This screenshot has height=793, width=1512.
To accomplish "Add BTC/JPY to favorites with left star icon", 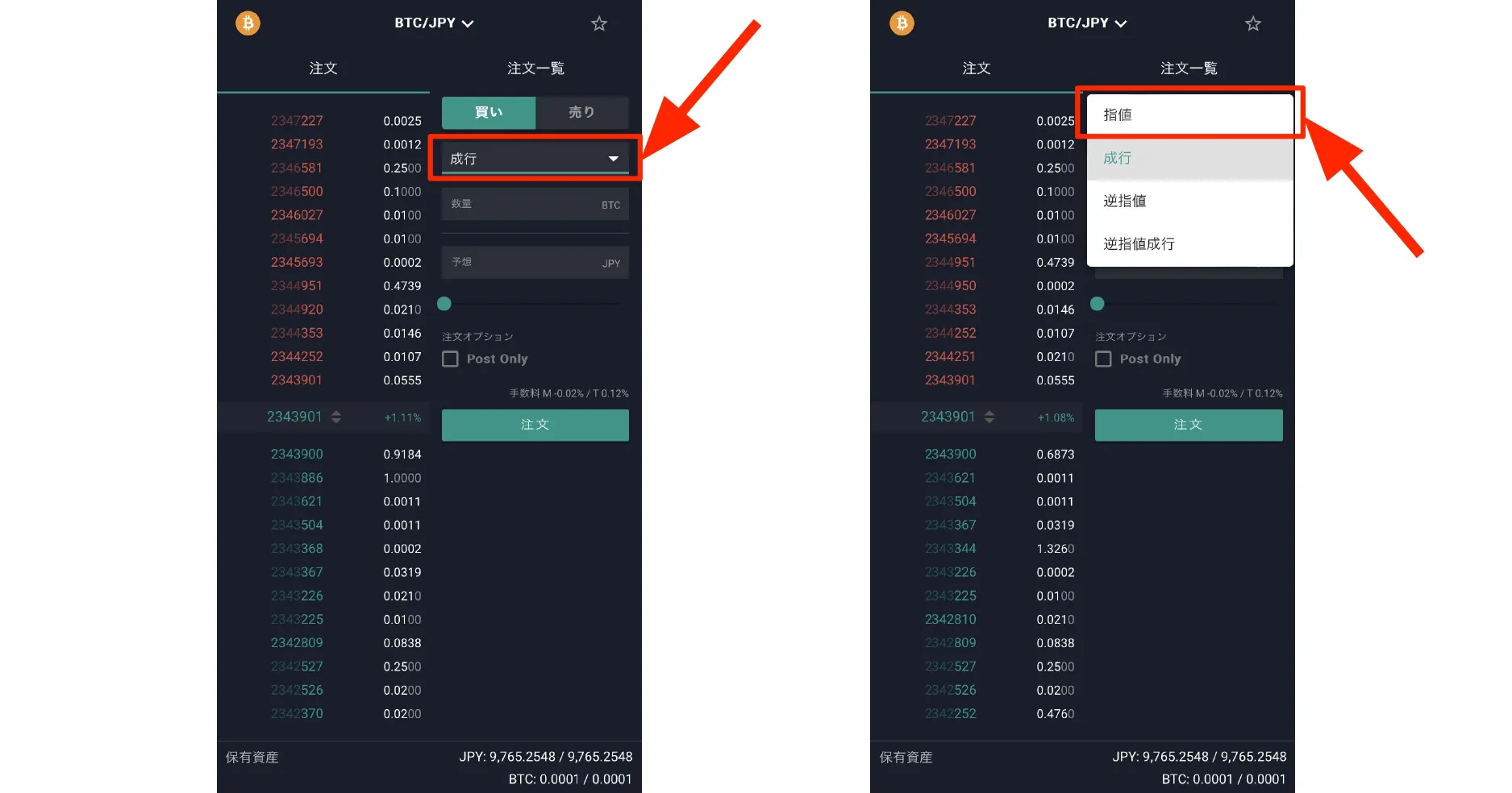I will coord(599,23).
